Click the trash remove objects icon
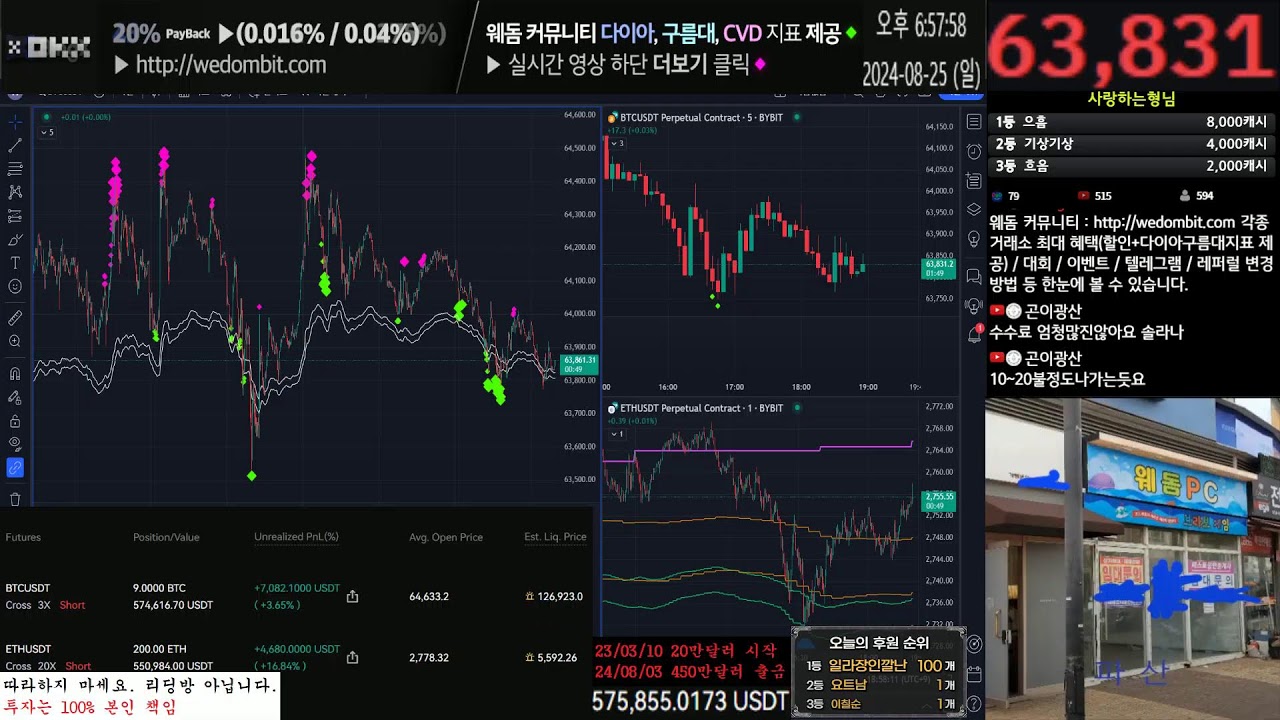Screen dimensions: 1280x720 click(x=15, y=499)
